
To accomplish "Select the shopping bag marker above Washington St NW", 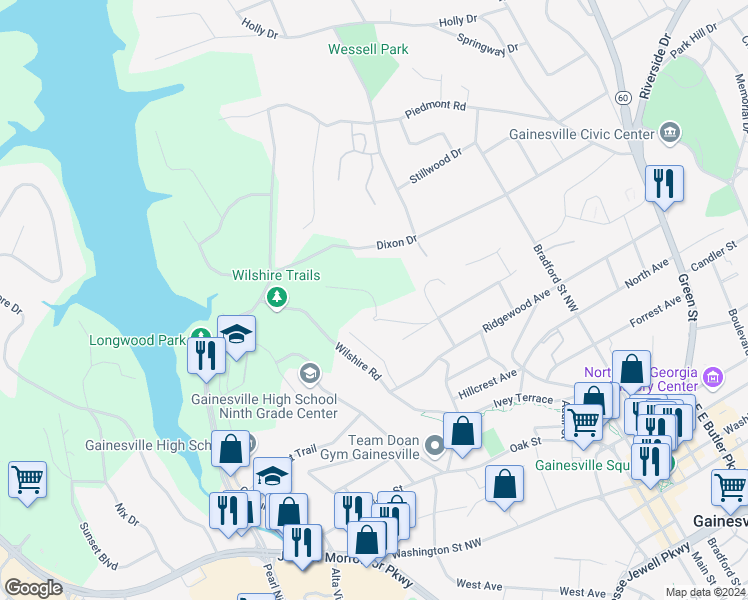I will pos(366,540).
